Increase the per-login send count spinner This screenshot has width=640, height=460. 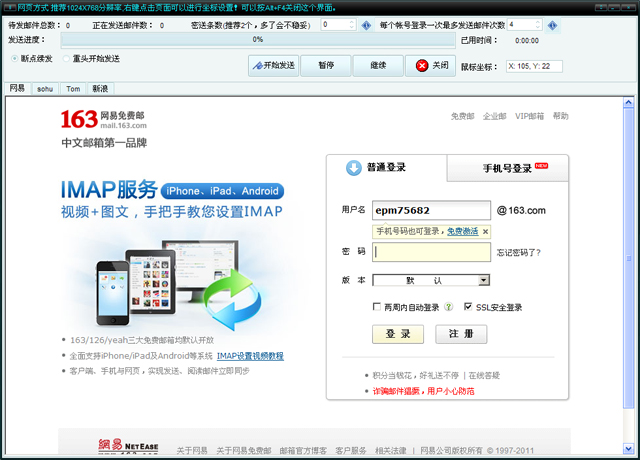pos(538,22)
